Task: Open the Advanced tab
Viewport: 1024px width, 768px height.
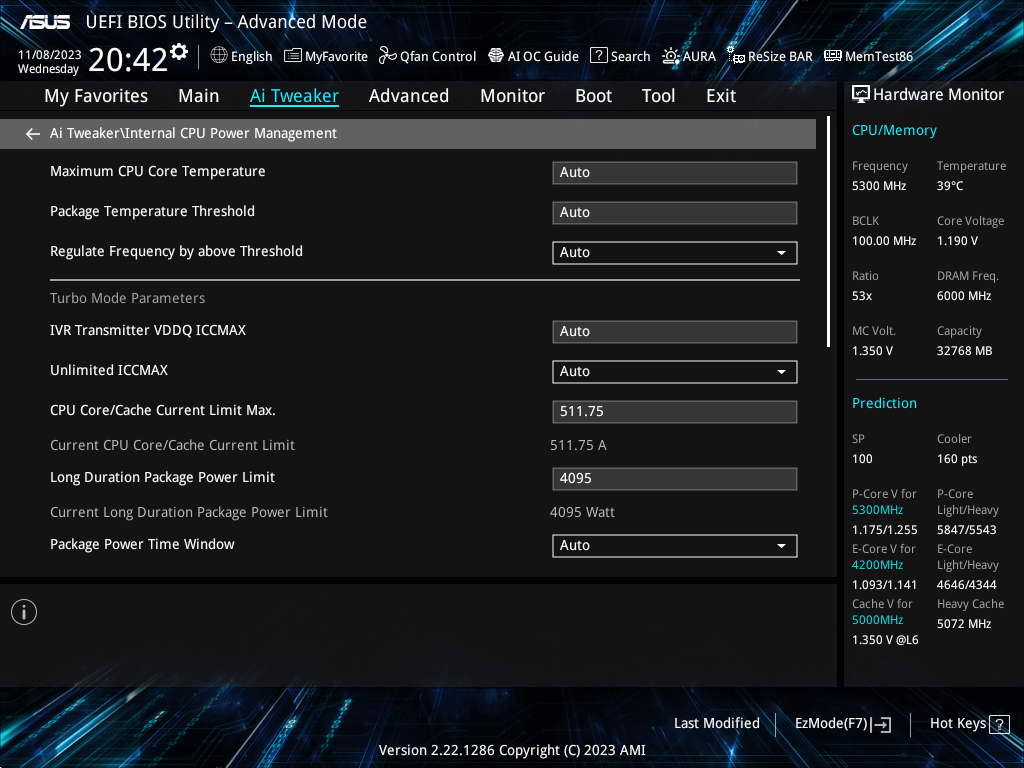Action: [409, 96]
